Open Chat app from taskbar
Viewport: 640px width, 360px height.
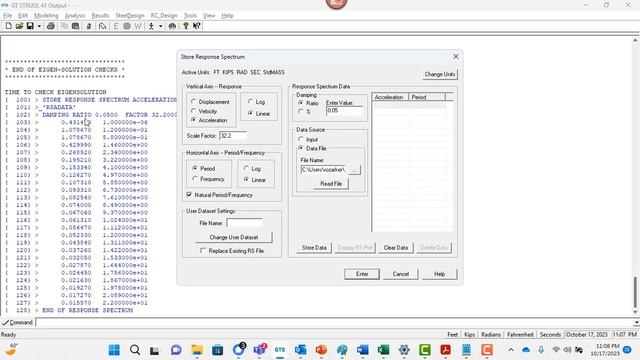tap(176, 350)
